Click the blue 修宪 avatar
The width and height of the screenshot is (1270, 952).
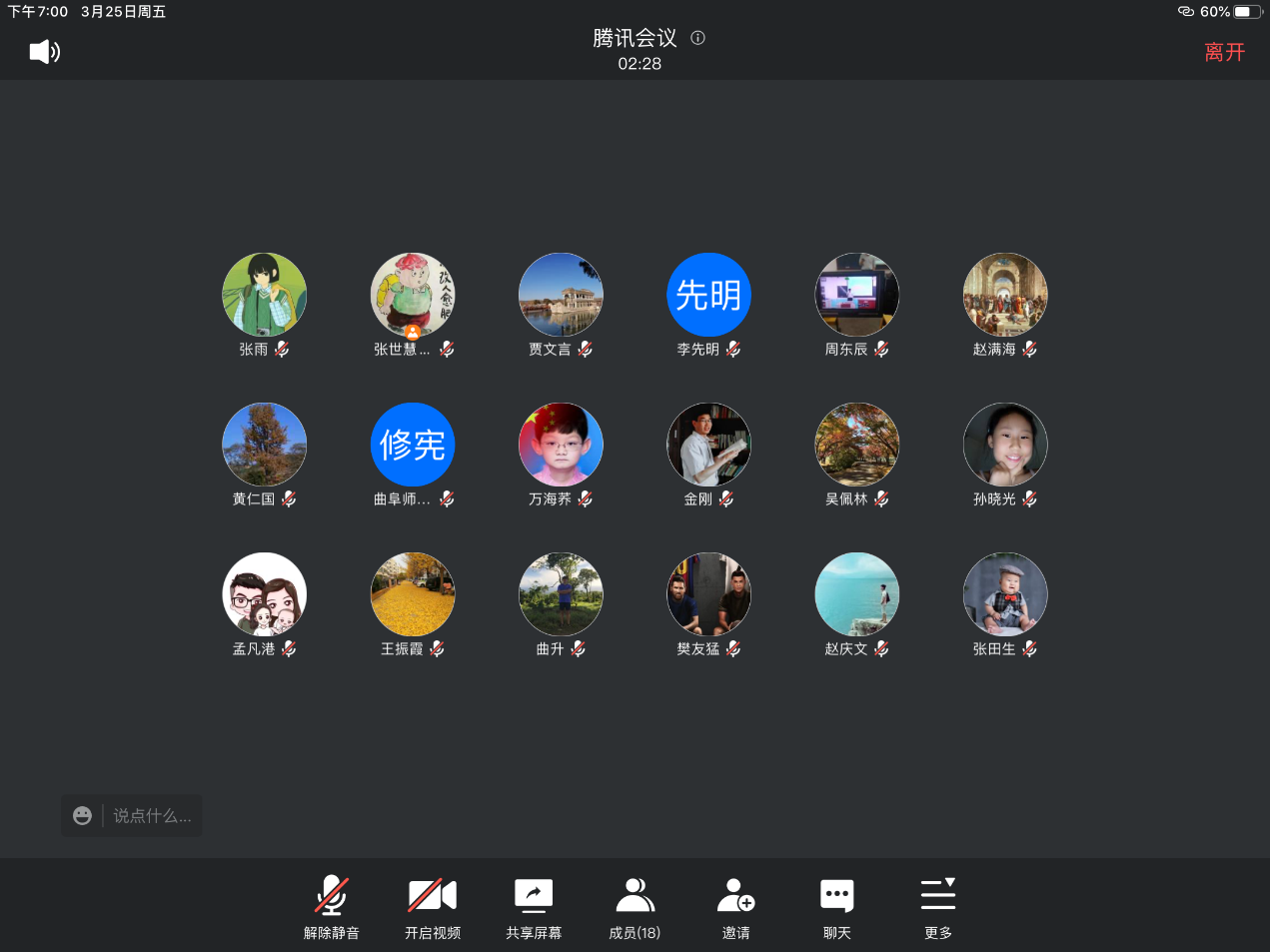413,445
